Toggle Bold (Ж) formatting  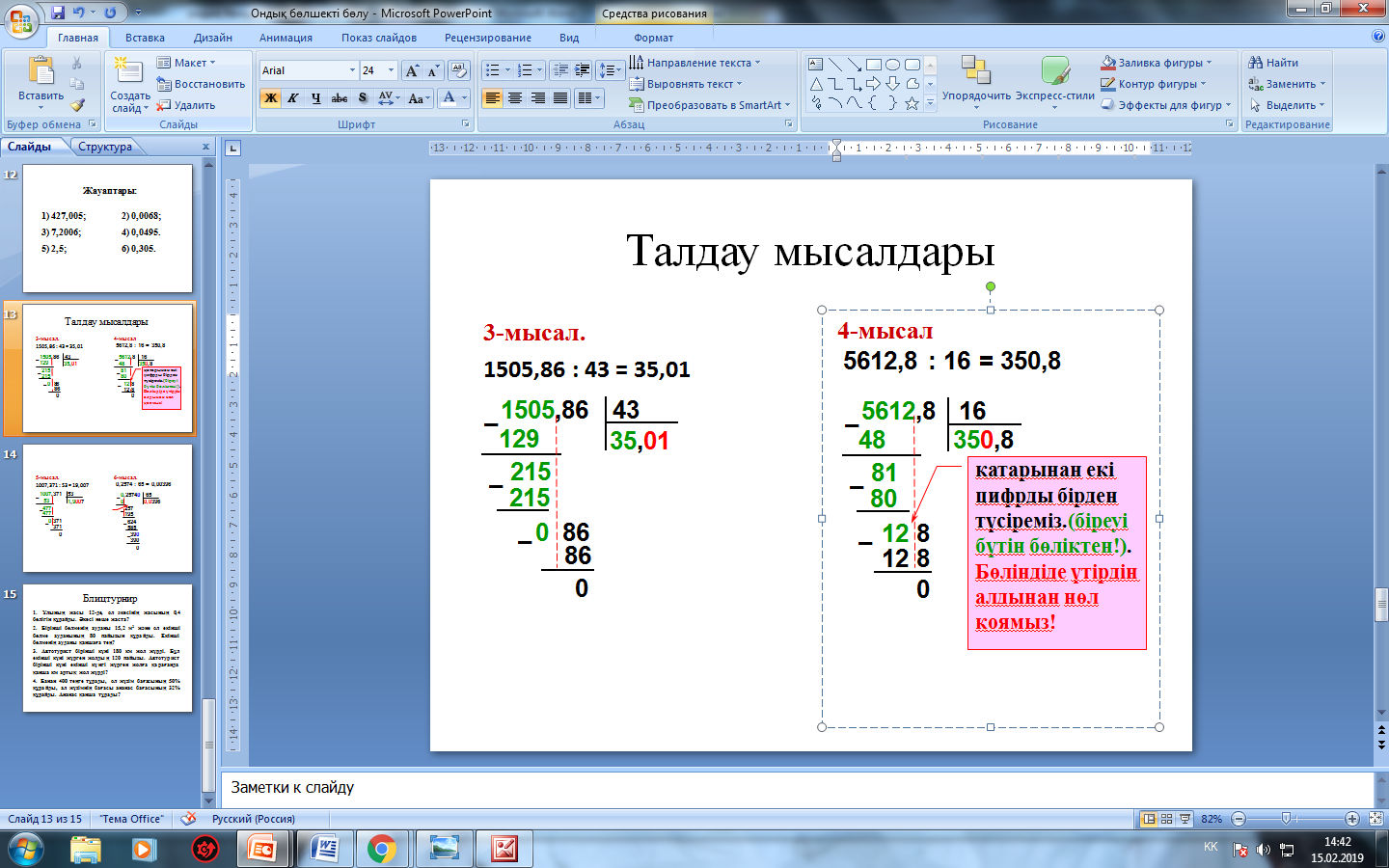pyautogui.click(x=271, y=98)
